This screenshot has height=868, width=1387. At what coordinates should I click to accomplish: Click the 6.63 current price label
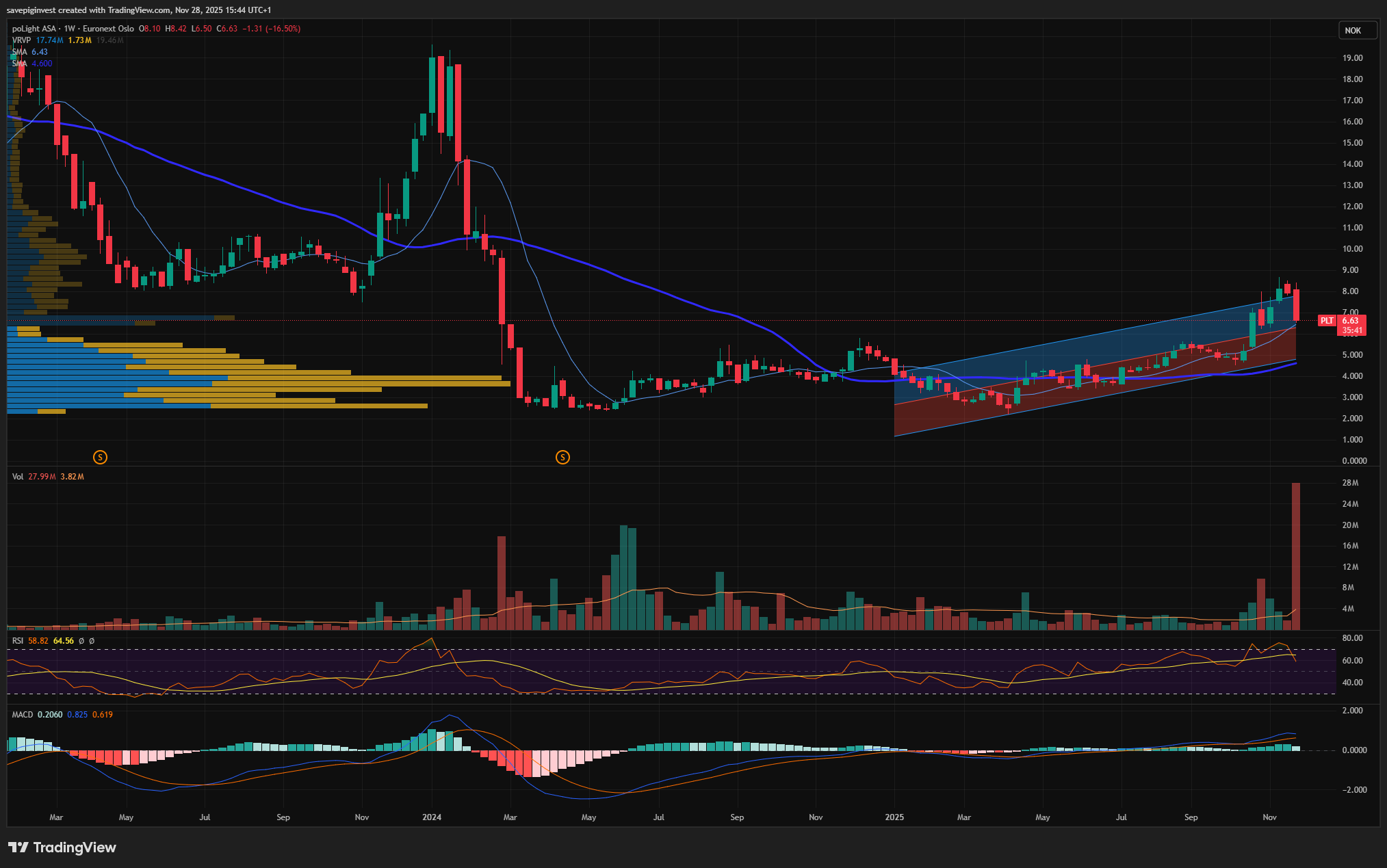pyautogui.click(x=1351, y=321)
